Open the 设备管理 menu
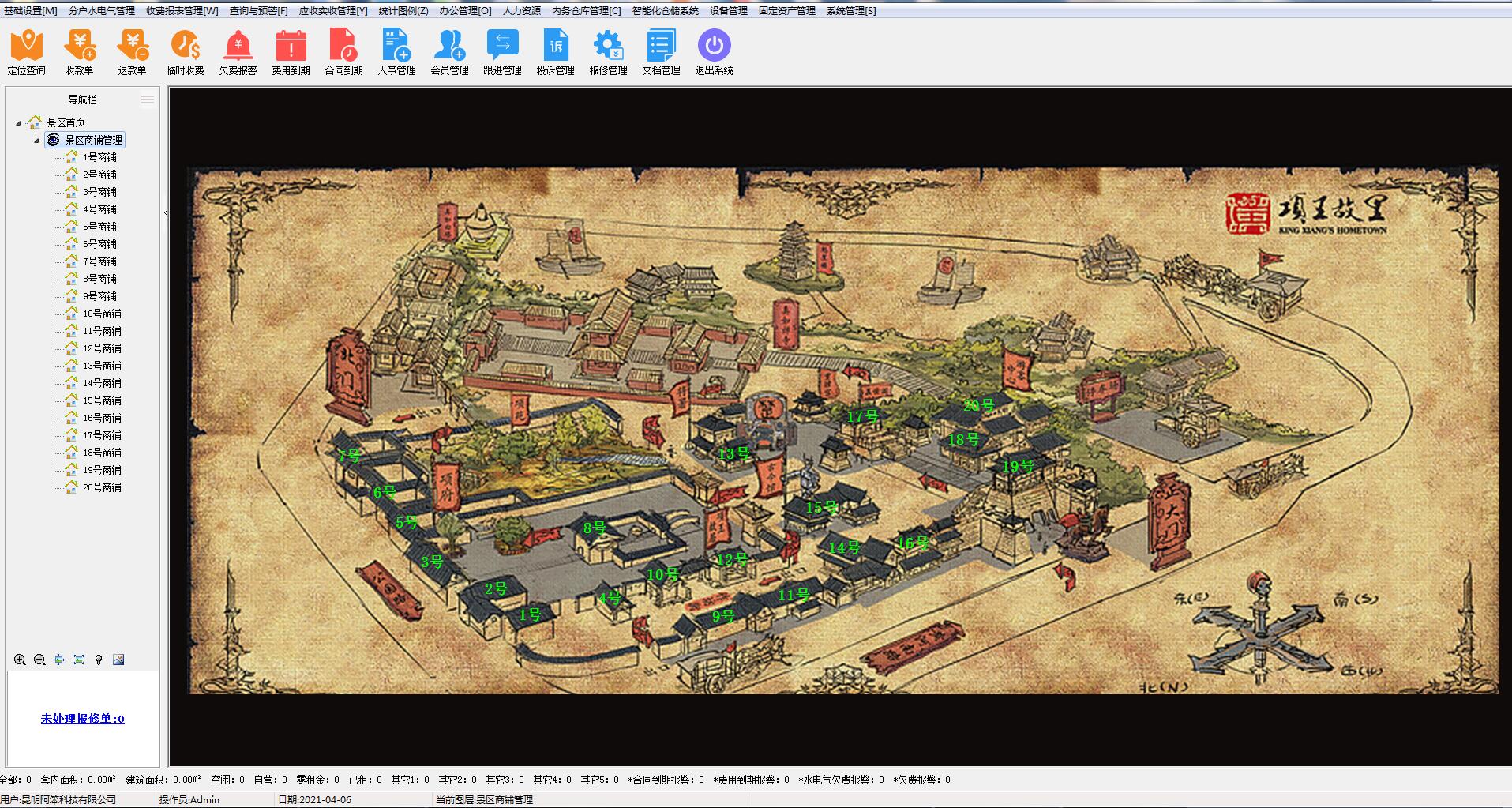Image resolution: width=1512 pixels, height=808 pixels. pyautogui.click(x=729, y=11)
